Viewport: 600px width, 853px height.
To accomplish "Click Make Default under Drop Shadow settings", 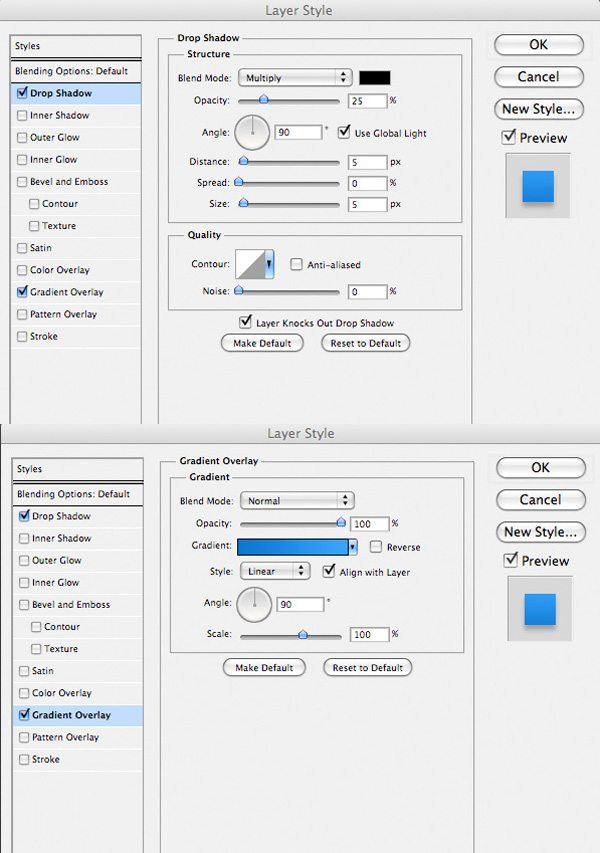I will (262, 343).
